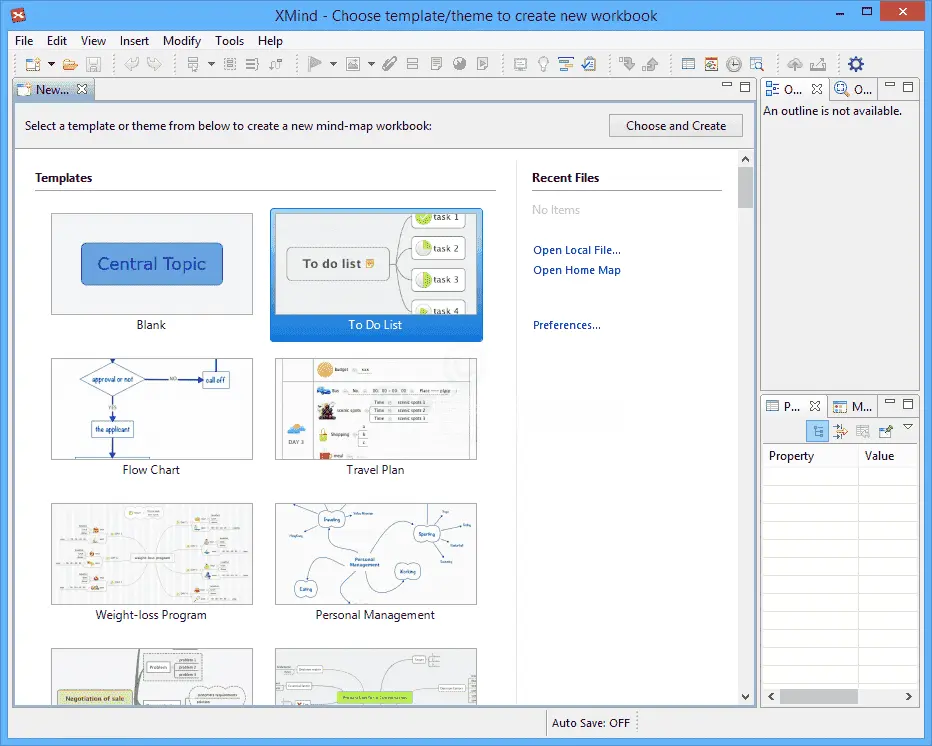
Task: Click the Audio Note play icon
Action: pyautogui.click(x=483, y=64)
